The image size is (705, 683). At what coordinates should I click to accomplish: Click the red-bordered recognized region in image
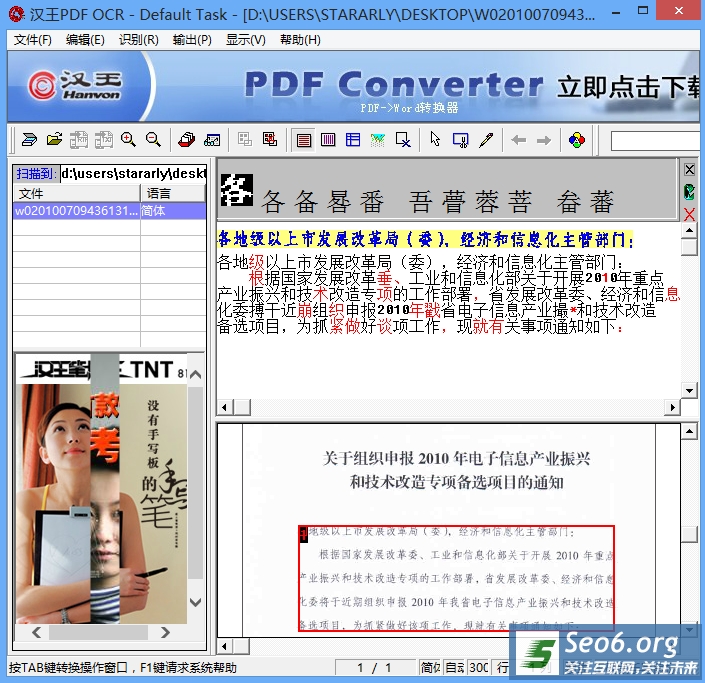456,578
